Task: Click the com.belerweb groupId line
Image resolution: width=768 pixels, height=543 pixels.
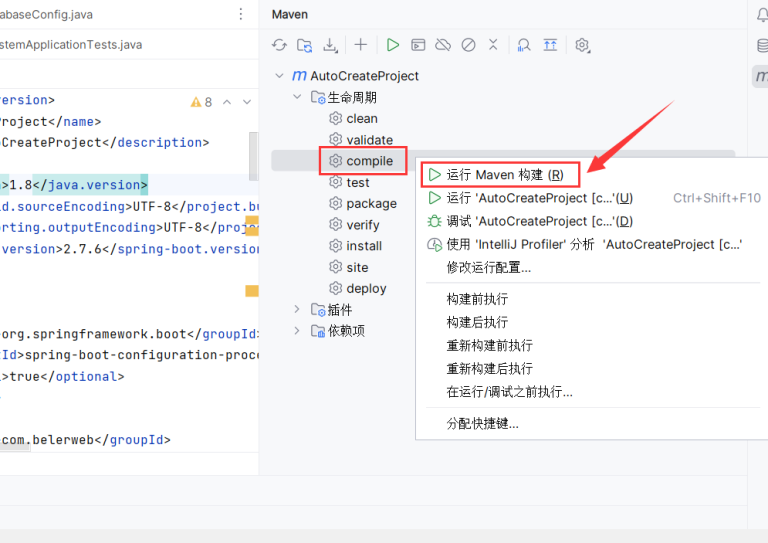Action: [x=85, y=440]
